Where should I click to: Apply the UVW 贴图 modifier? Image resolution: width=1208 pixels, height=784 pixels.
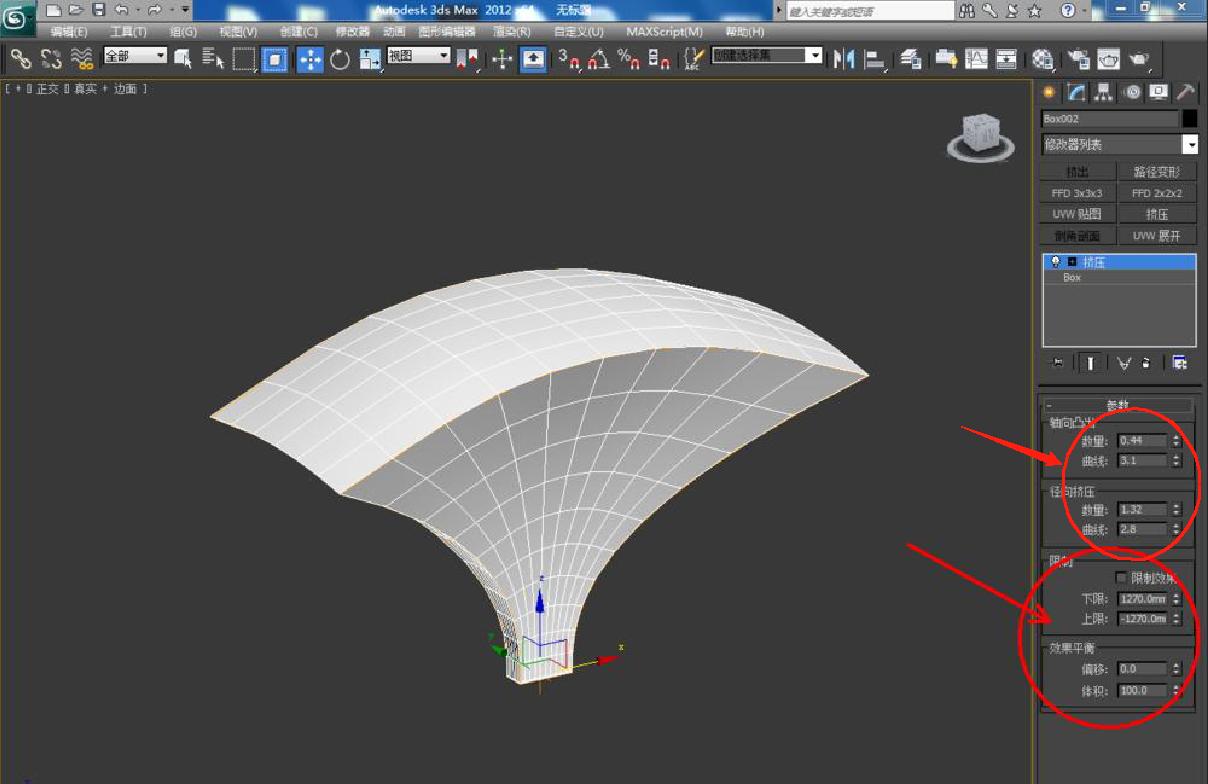pos(1077,214)
